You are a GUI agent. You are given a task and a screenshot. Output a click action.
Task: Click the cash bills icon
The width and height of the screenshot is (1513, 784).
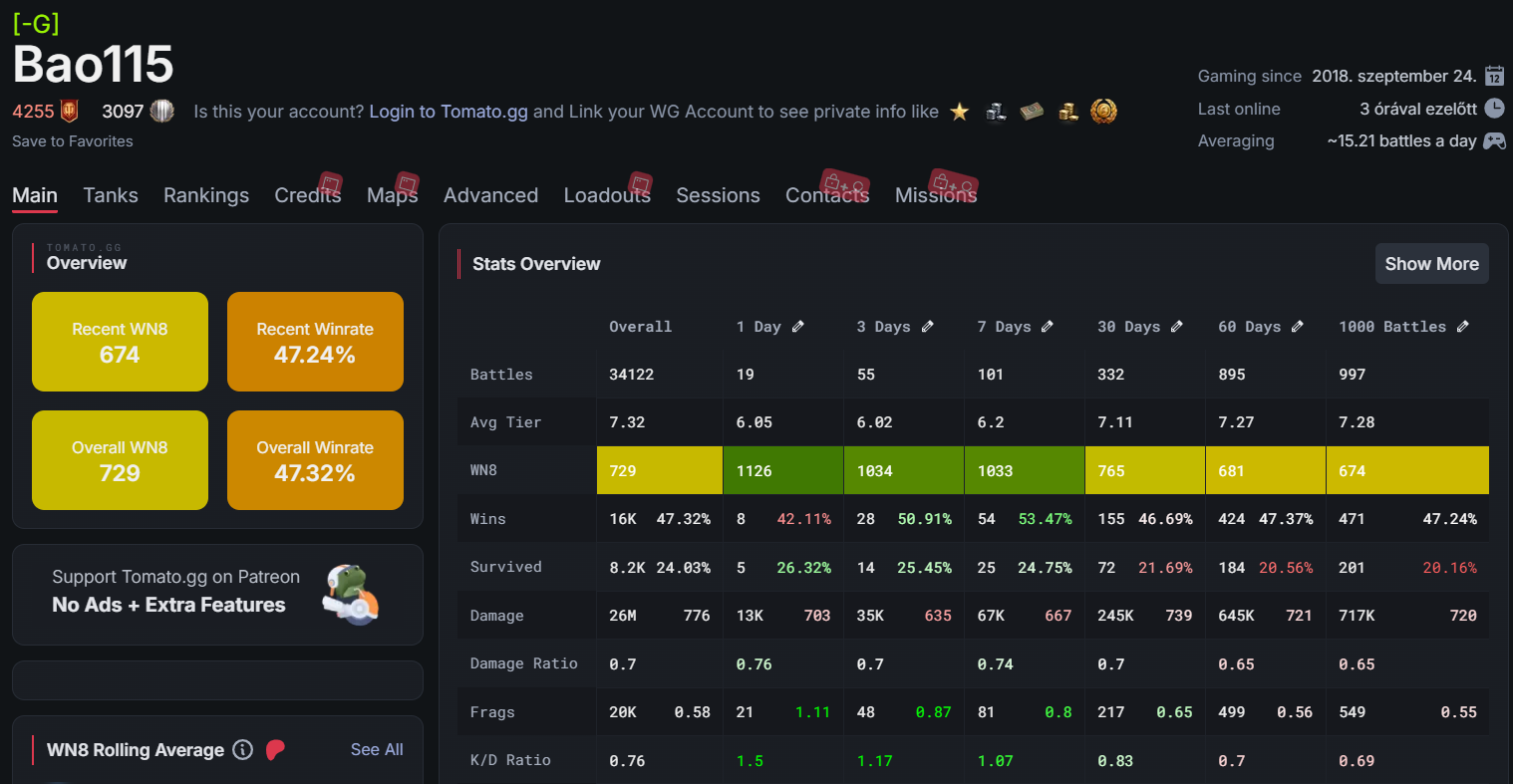pos(1032,112)
